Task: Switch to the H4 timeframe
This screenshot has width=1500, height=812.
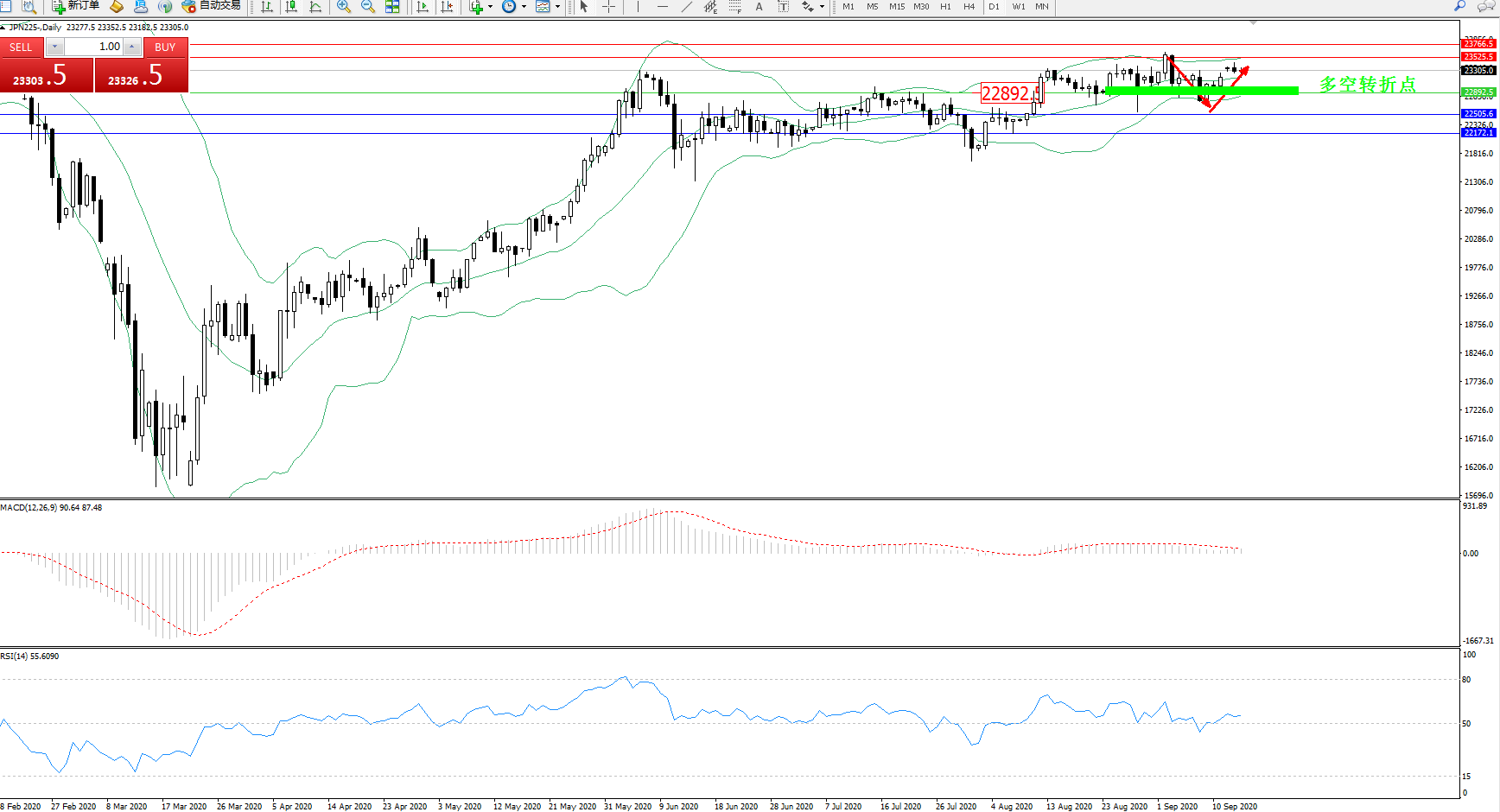Action: point(969,6)
